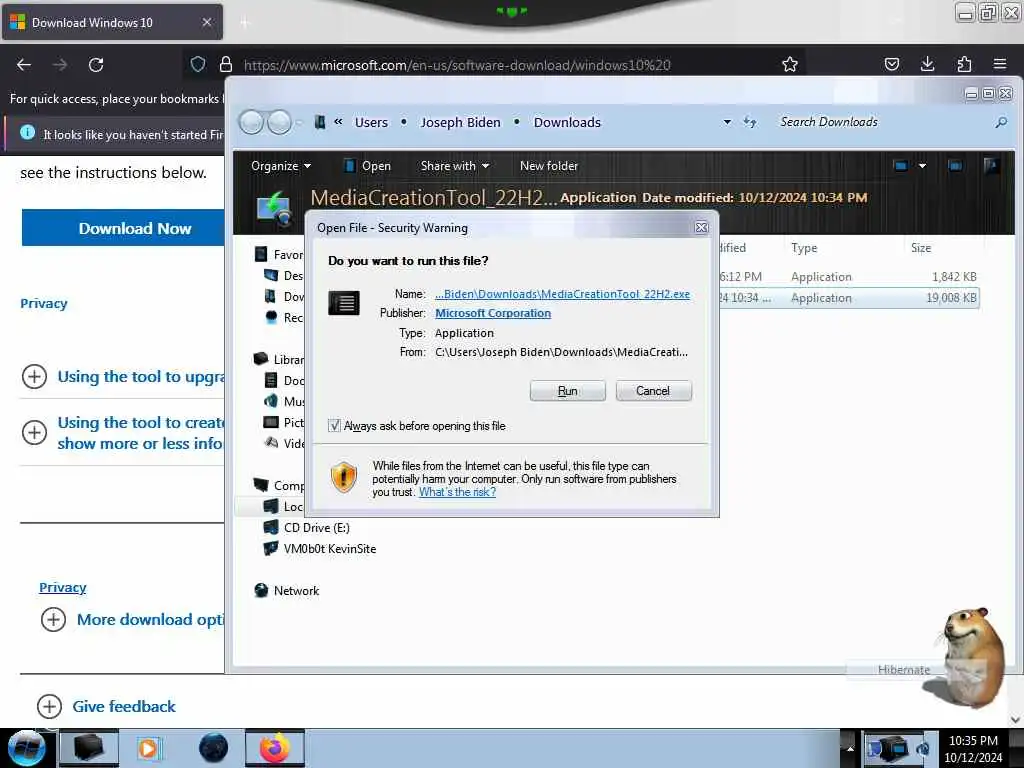Toggle Always ask before opening this file
The height and width of the screenshot is (768, 1024).
tap(334, 426)
